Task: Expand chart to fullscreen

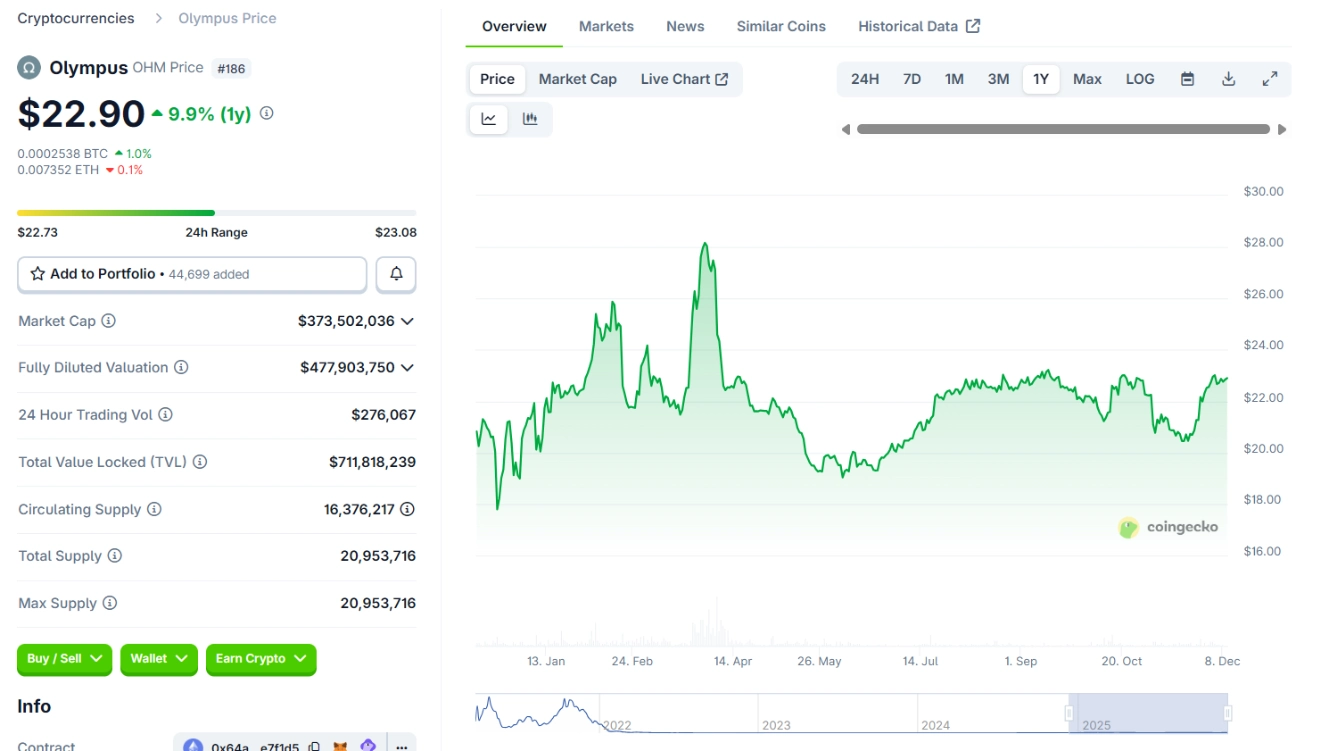Action: pyautogui.click(x=1270, y=79)
